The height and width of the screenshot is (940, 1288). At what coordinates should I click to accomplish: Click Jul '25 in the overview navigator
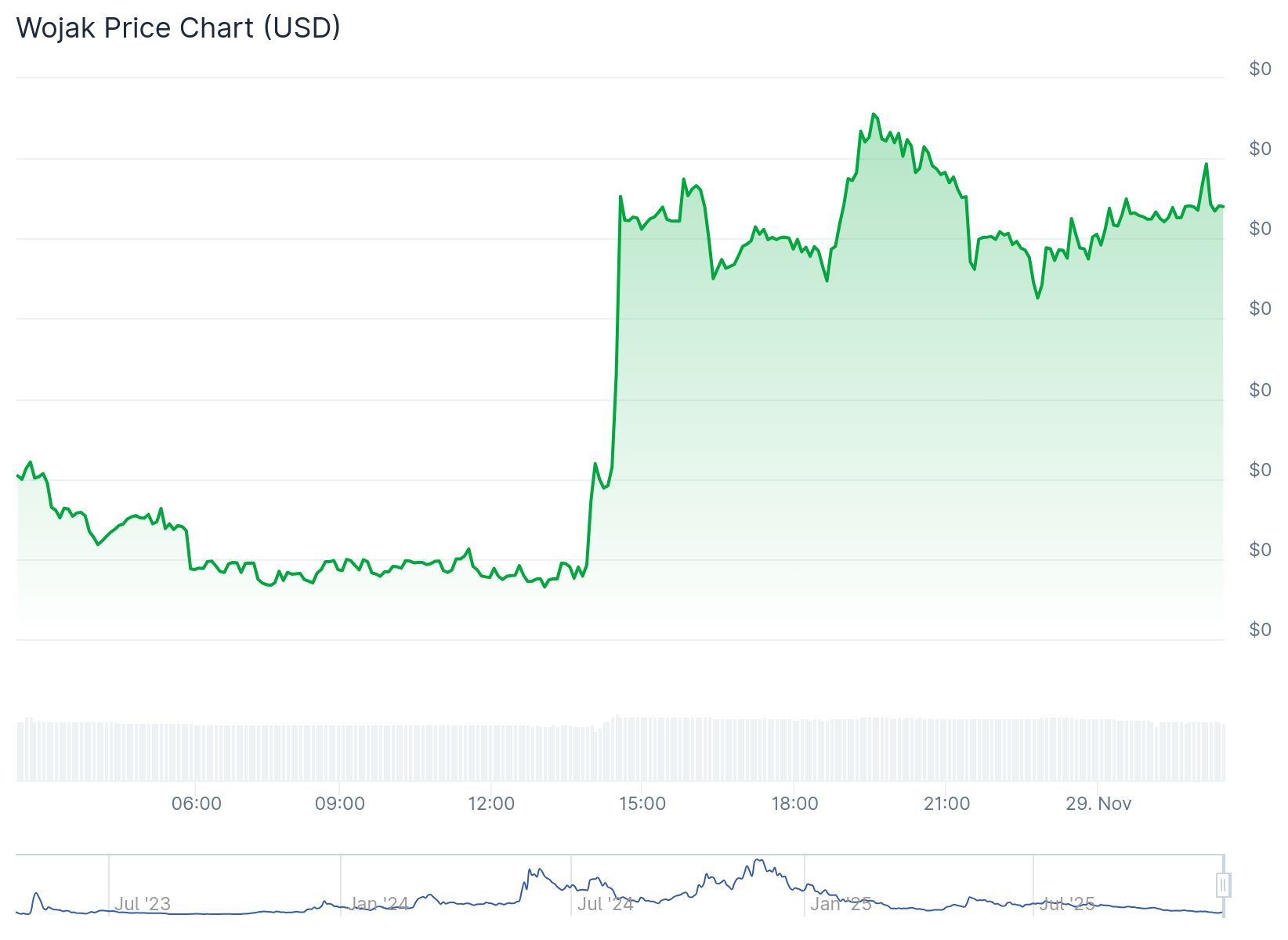[x=1066, y=904]
